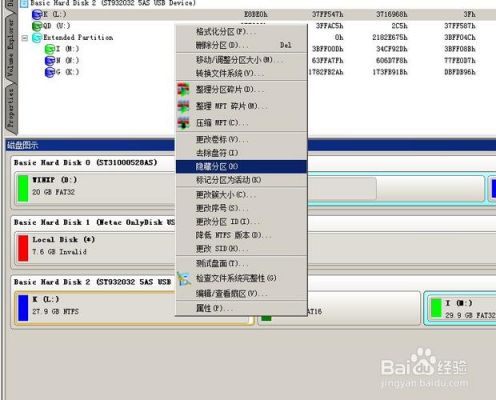
Task: Open the Properties vertical side tab
Action: pos(10,107)
